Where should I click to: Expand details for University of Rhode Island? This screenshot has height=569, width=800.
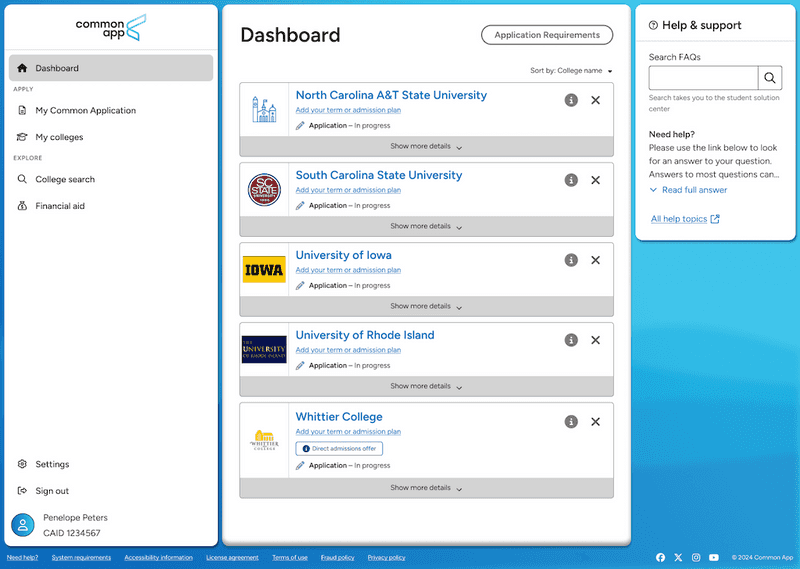click(427, 386)
